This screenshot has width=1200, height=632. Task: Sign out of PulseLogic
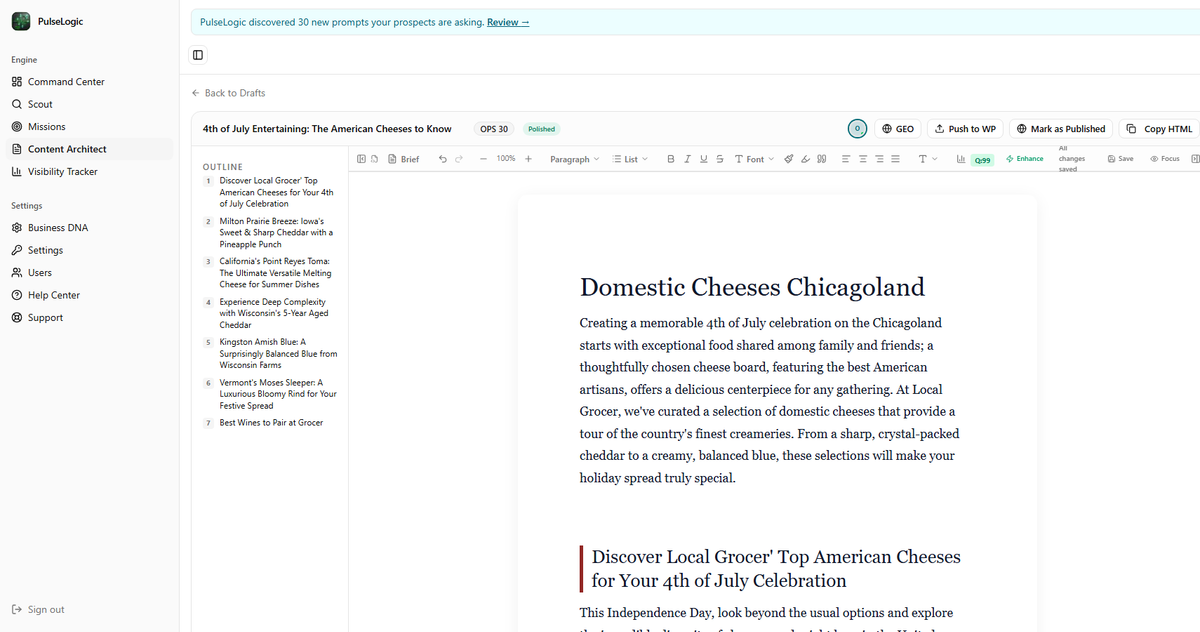tap(38, 610)
